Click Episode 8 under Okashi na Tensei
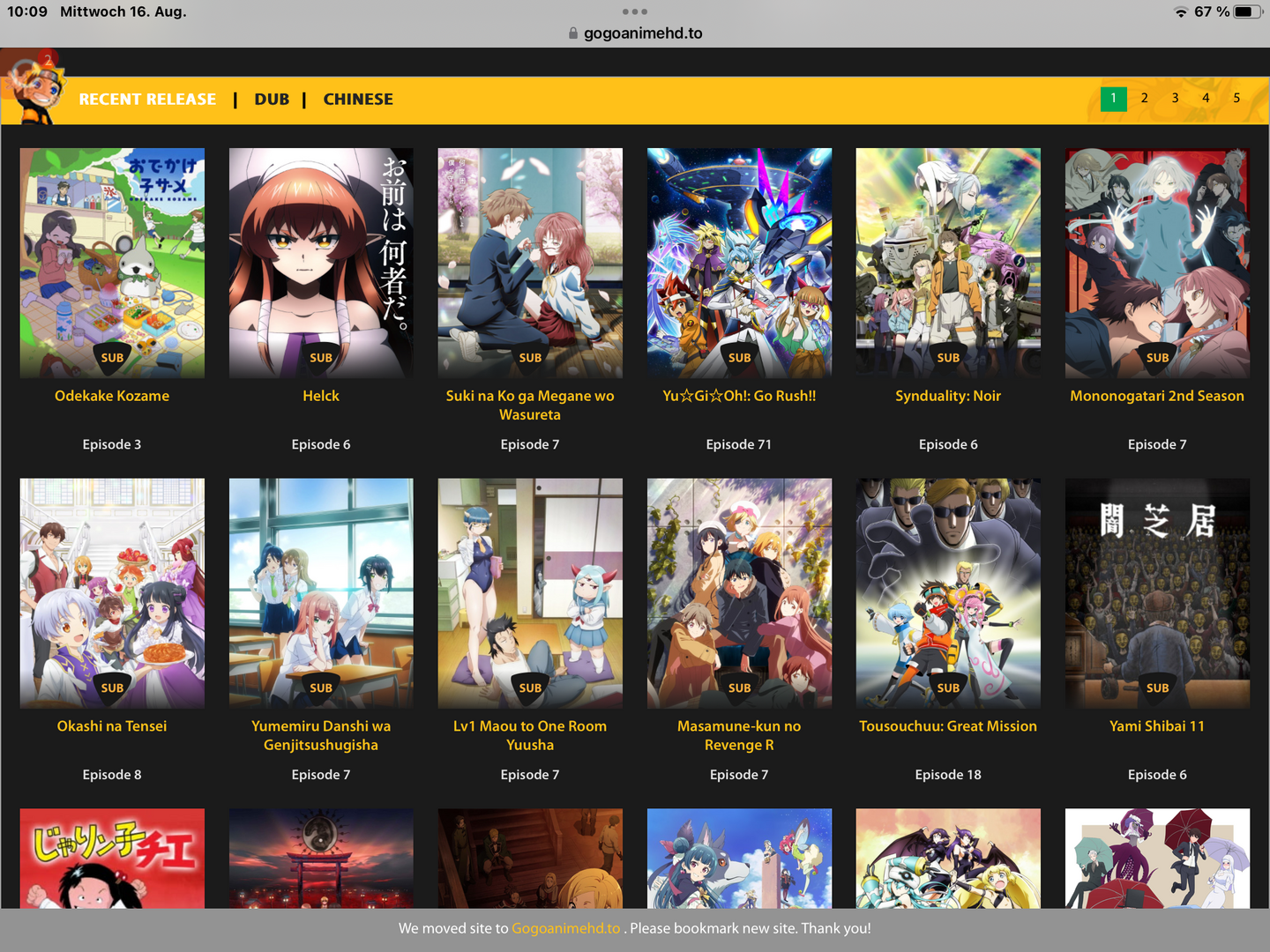The height and width of the screenshot is (952, 1270). click(x=112, y=775)
